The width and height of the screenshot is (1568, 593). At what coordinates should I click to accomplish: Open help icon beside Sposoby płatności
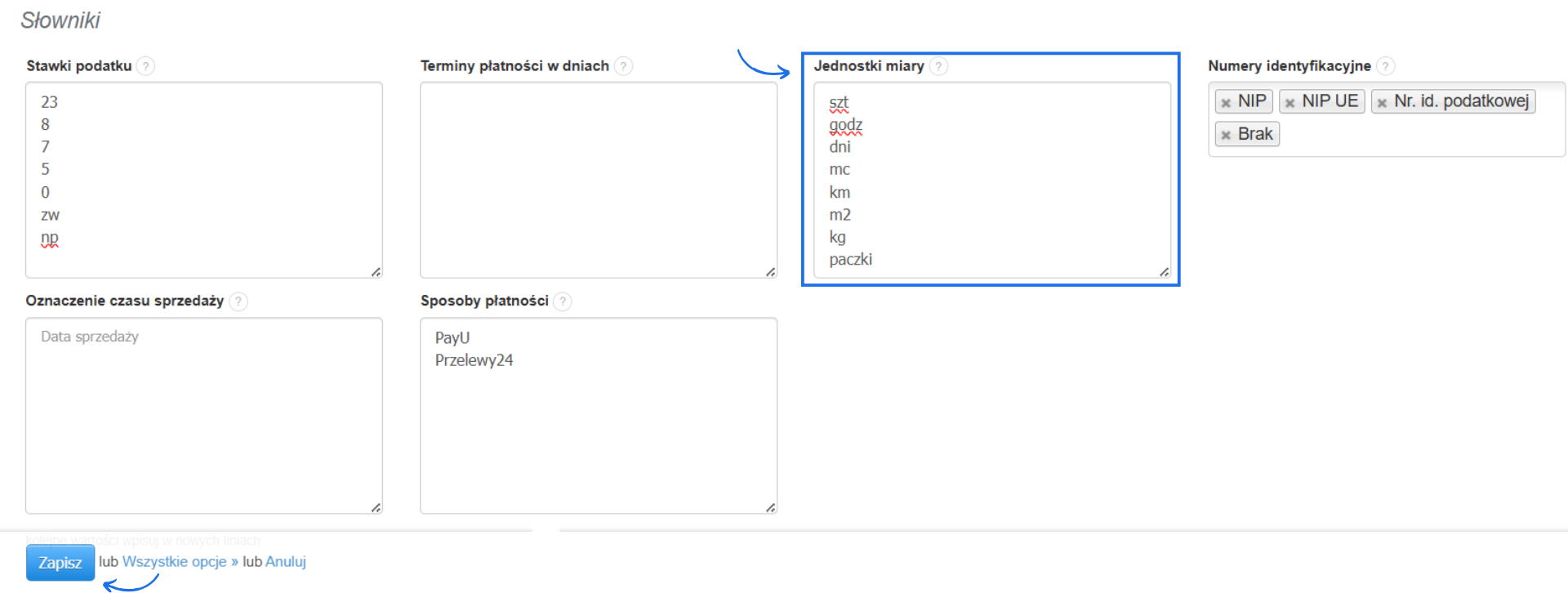[562, 301]
